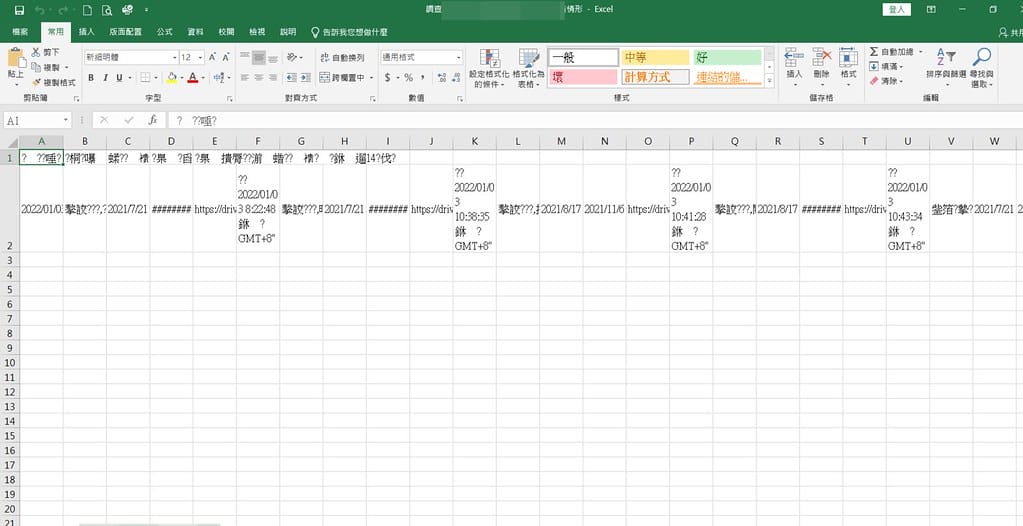Screen dimensions: 1023x526
Task: Open Sort & Filter (排序與篩選)
Action: (x=945, y=68)
